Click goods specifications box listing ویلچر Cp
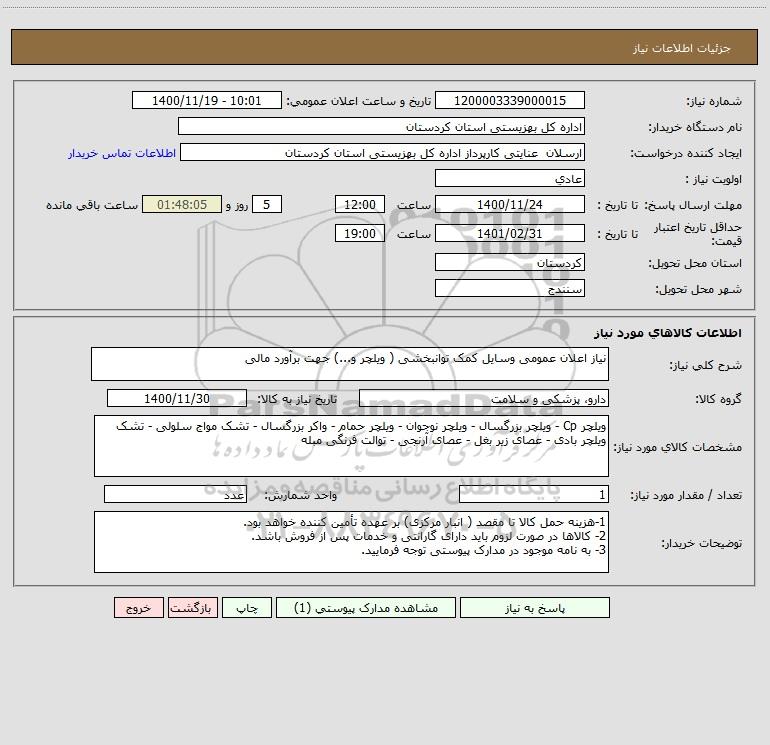This screenshot has width=770, height=745. point(351,446)
